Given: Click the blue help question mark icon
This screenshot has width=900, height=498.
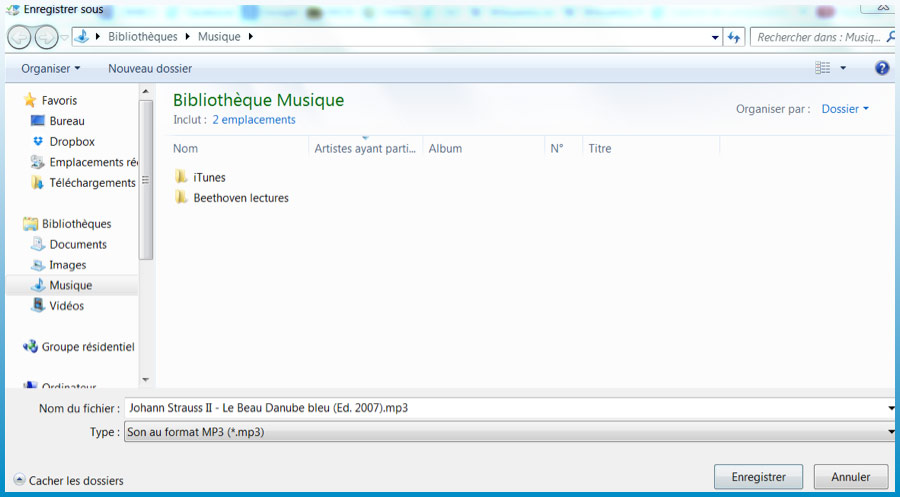Looking at the screenshot, I should click(882, 68).
